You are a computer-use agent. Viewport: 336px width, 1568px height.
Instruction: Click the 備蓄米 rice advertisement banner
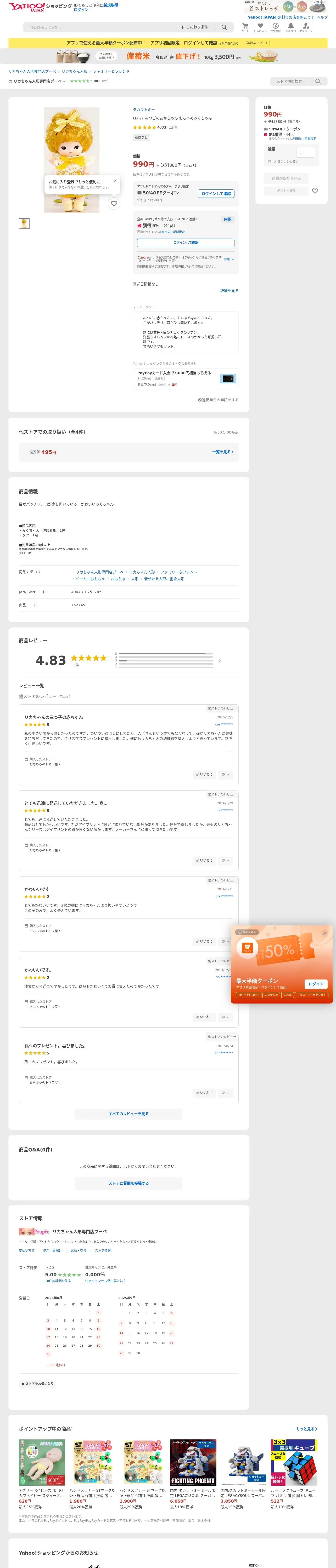point(168,56)
